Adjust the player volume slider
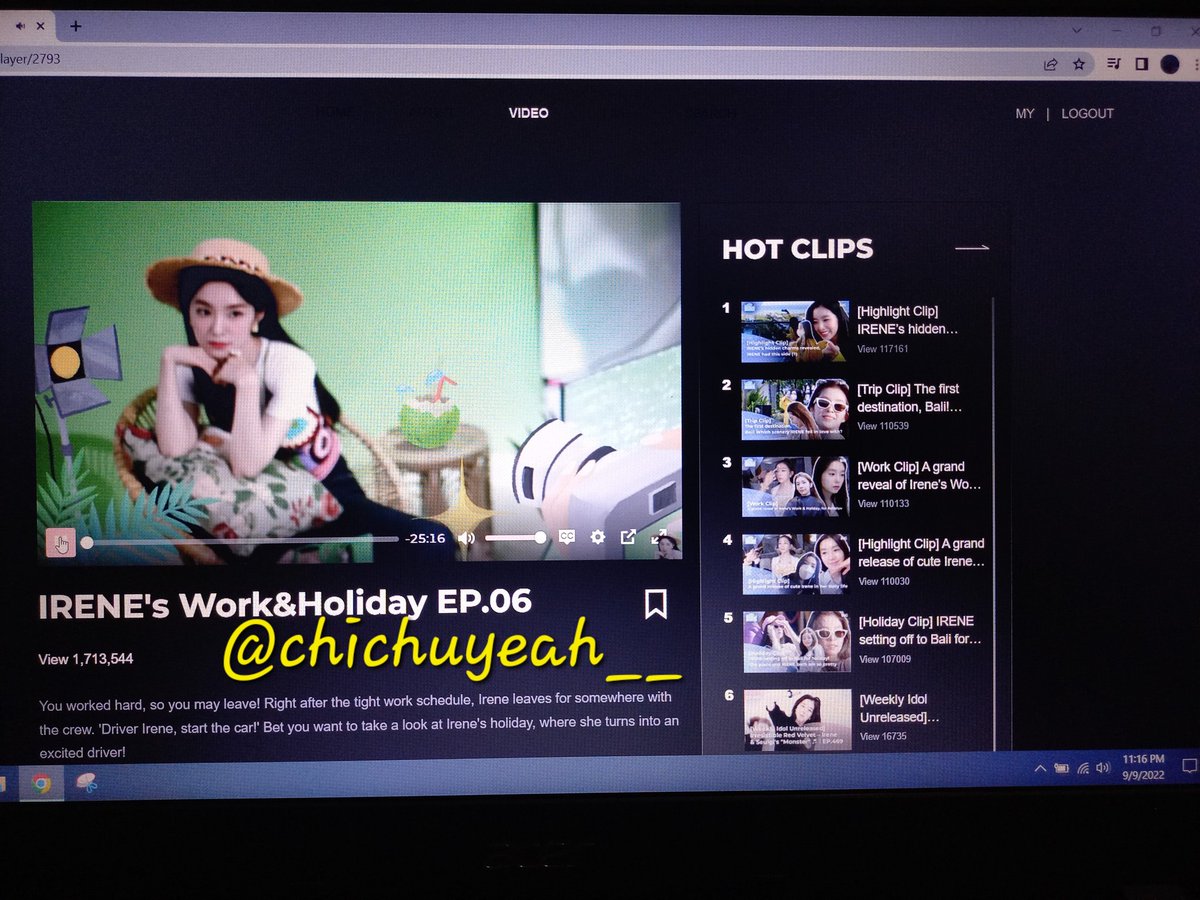Viewport: 1200px width, 900px height. click(516, 538)
